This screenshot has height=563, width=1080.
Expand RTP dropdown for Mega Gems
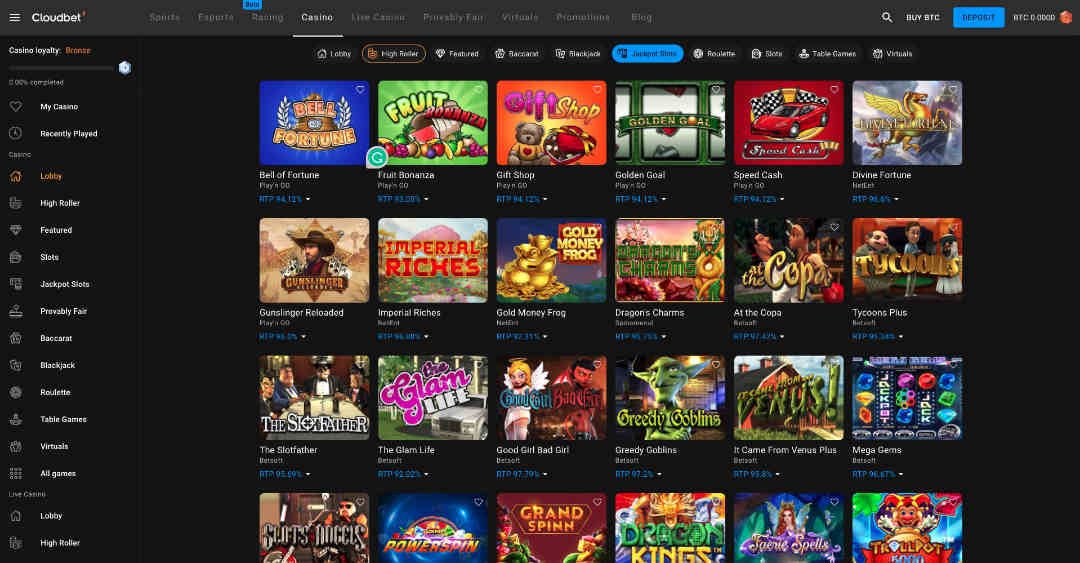[900, 474]
